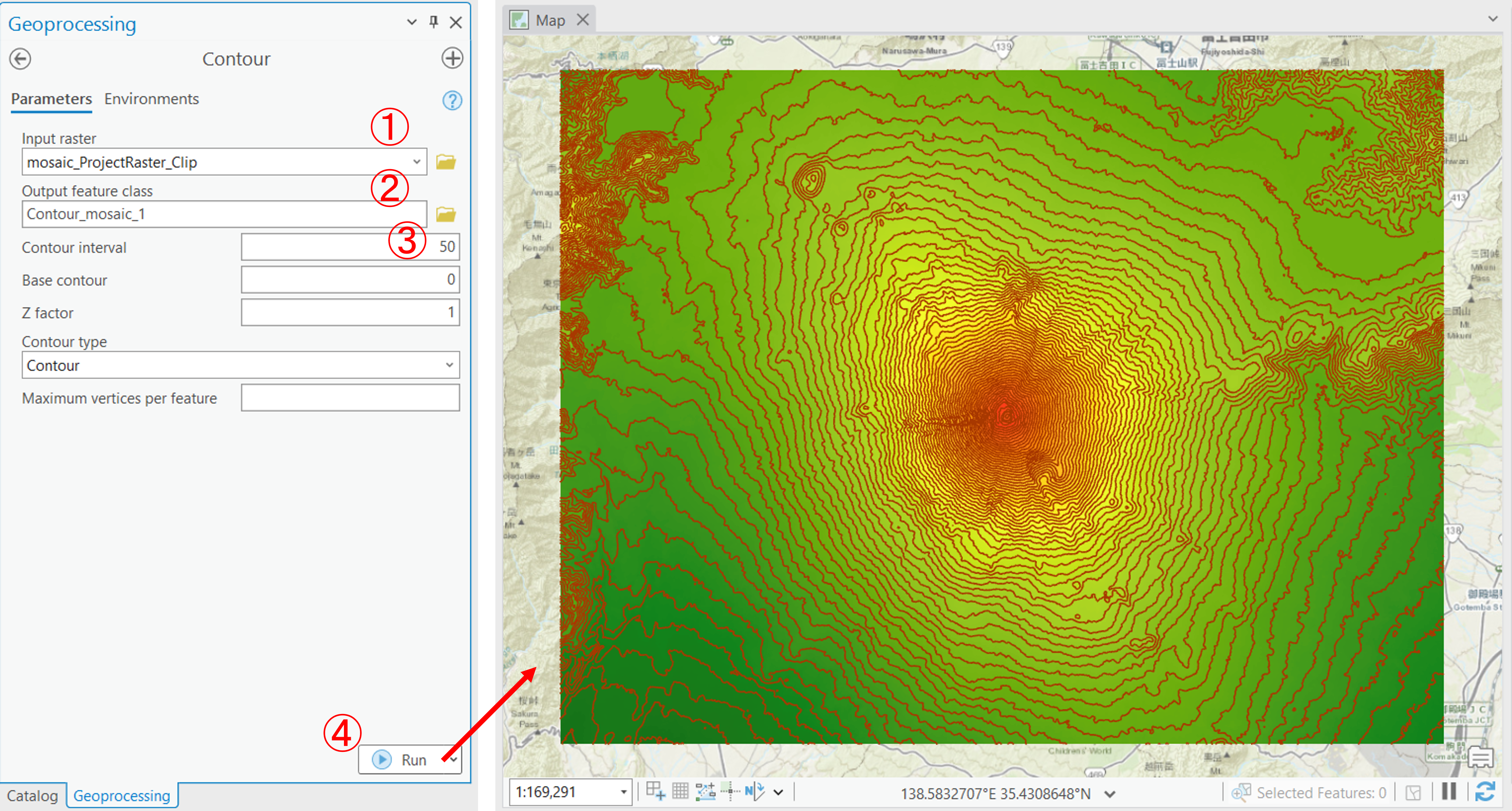The image size is (1512, 811).
Task: Toggle the grid icon in map status bar
Action: pyautogui.click(x=680, y=792)
